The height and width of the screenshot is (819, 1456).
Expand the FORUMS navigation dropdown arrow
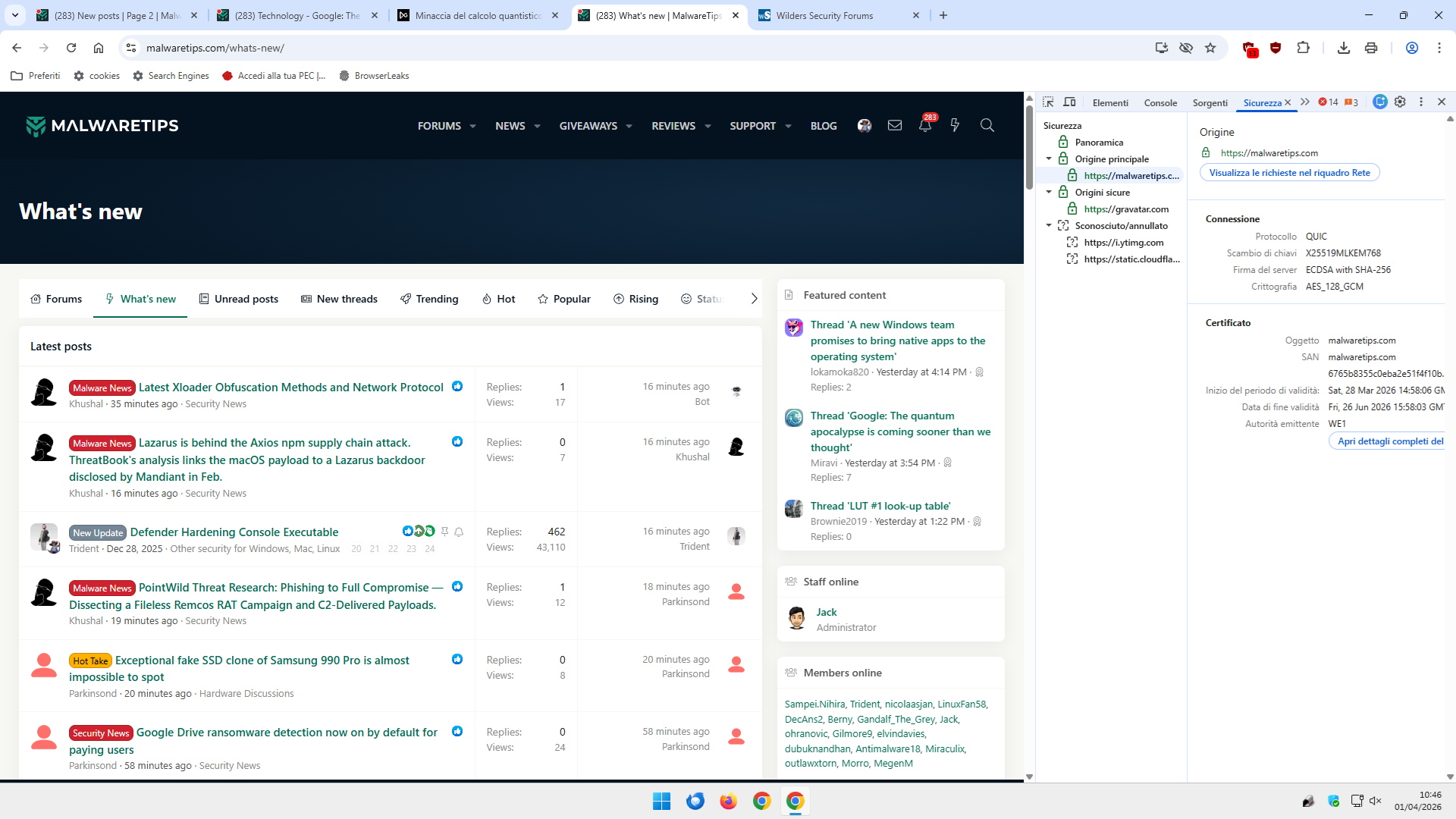click(472, 127)
